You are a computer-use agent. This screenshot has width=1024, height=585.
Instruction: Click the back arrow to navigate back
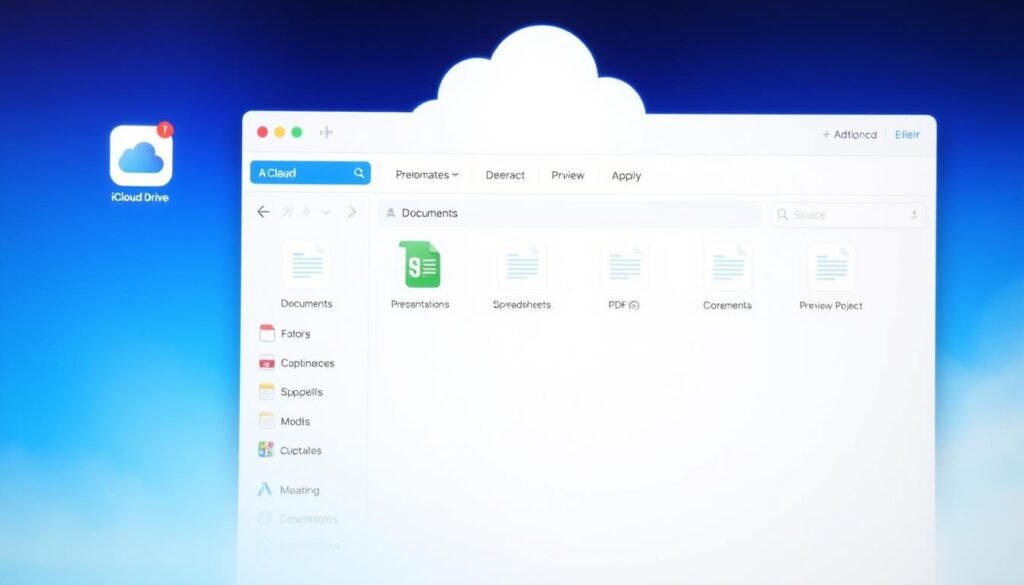[263, 212]
